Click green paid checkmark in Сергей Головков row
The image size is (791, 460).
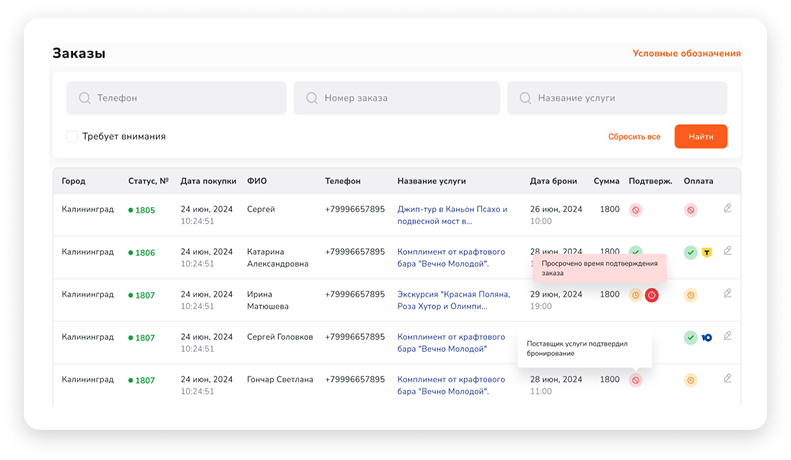pyautogui.click(x=691, y=337)
